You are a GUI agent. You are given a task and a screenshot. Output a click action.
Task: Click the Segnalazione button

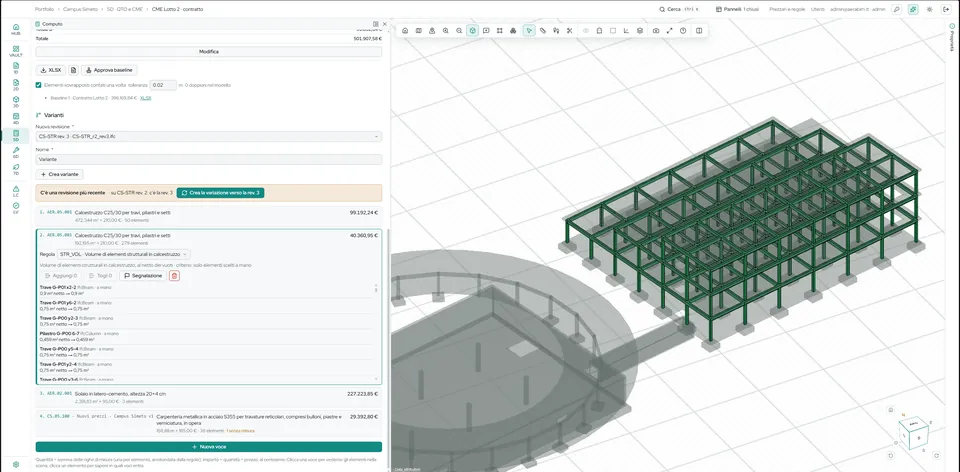(143, 276)
